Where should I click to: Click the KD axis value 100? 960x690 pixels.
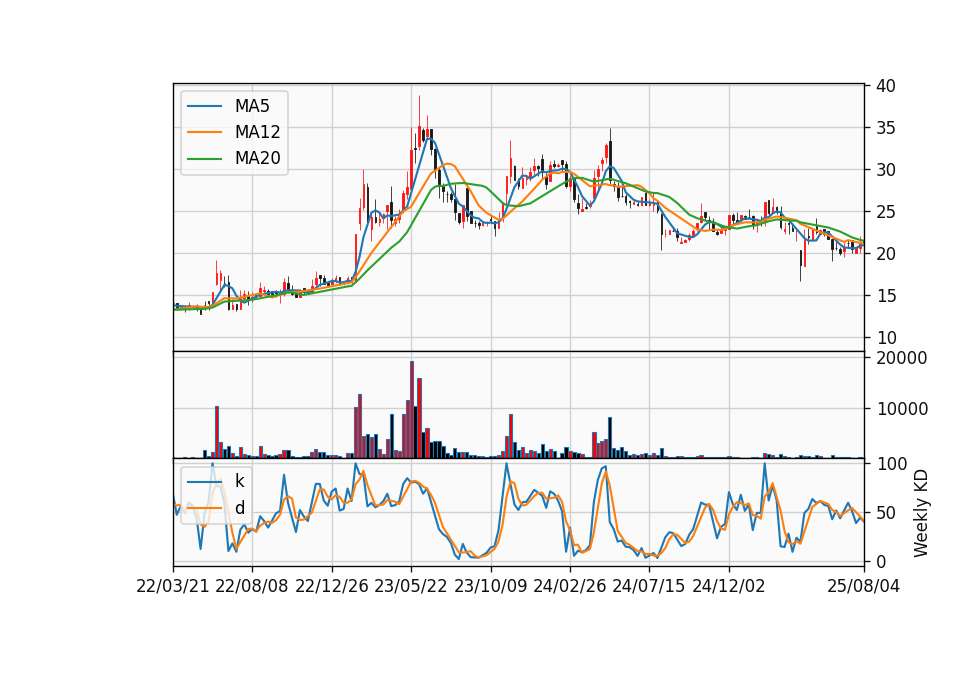(x=891, y=464)
